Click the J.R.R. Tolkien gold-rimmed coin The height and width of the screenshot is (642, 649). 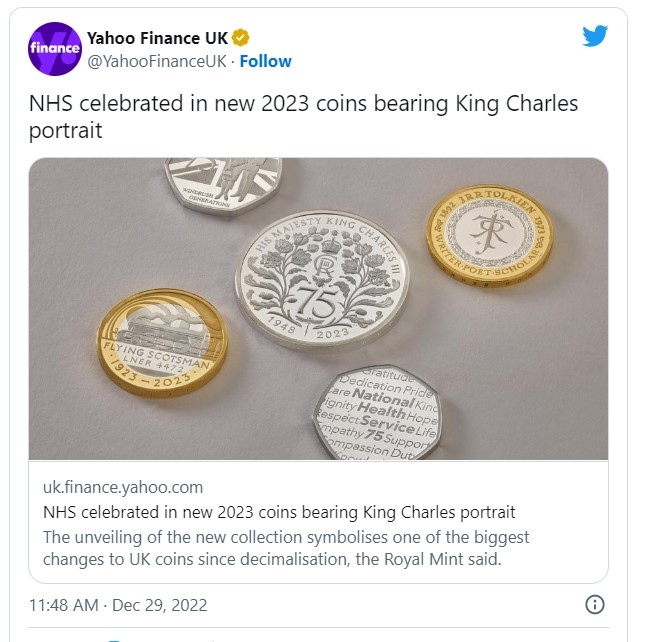click(490, 237)
